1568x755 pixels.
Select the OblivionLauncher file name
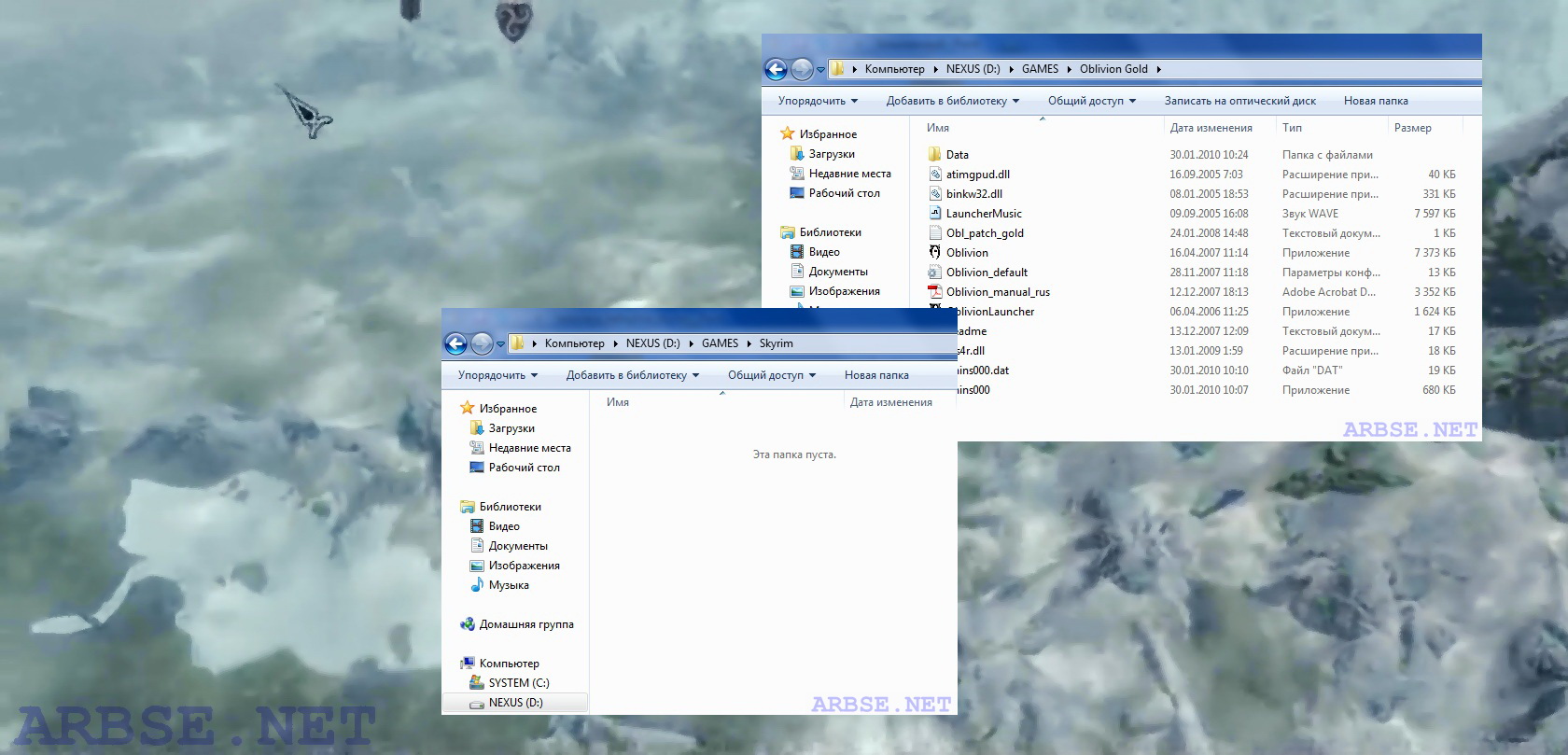pyautogui.click(x=997, y=312)
